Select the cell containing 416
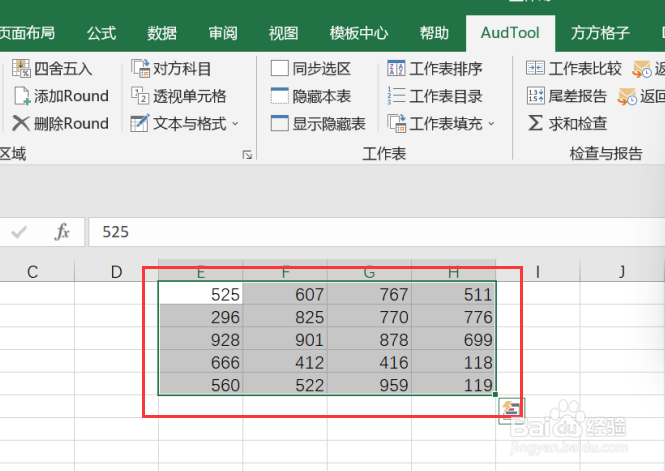The height and width of the screenshot is (471, 665). coord(369,362)
